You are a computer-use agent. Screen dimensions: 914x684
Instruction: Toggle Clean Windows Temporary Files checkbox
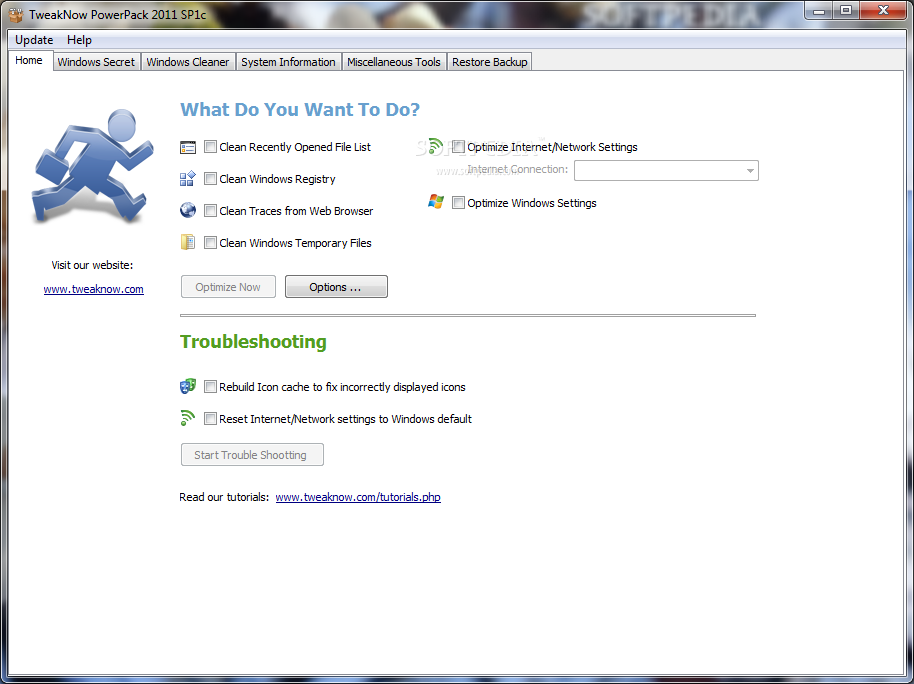point(210,243)
